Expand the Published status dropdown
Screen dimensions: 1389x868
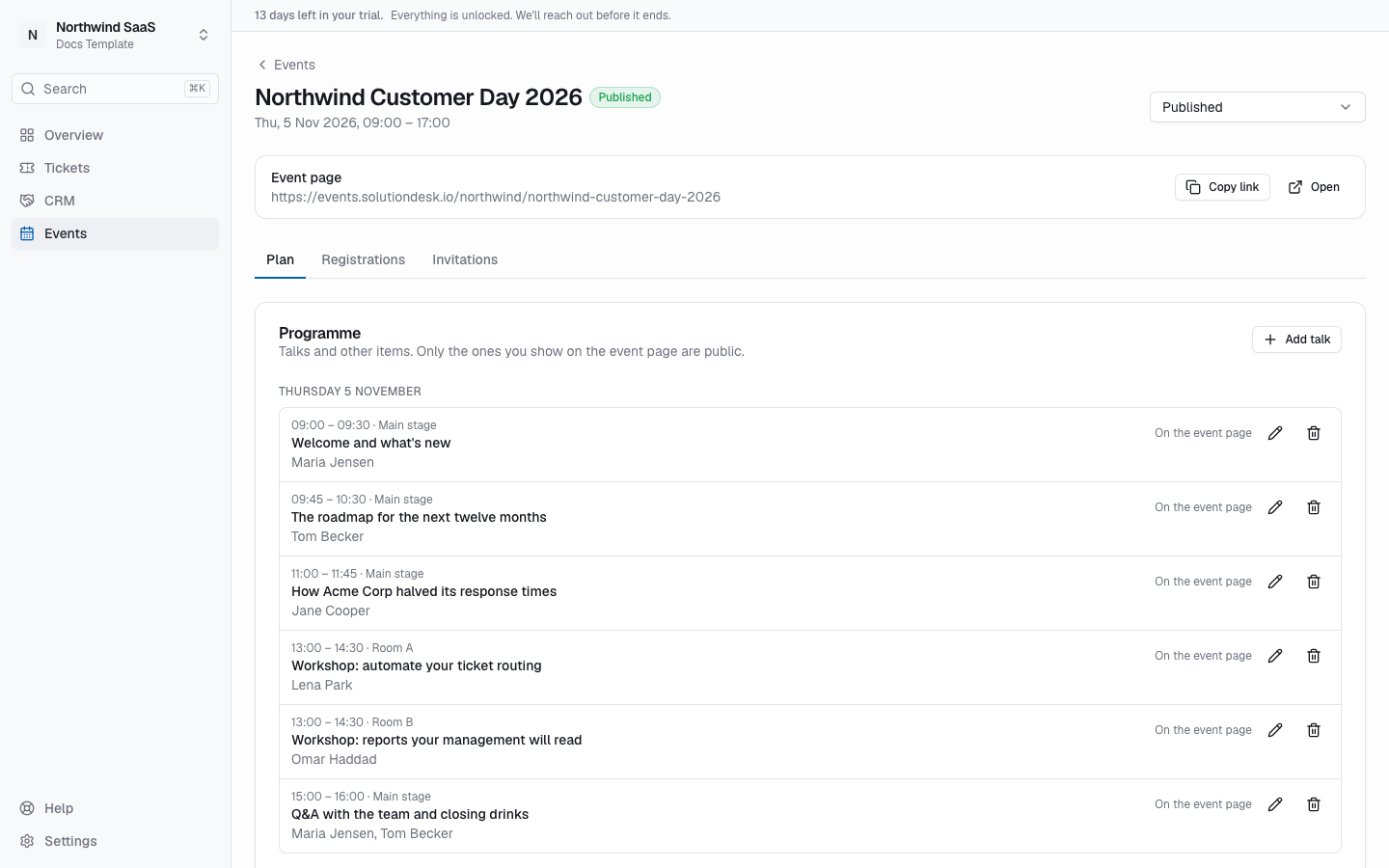[1258, 107]
